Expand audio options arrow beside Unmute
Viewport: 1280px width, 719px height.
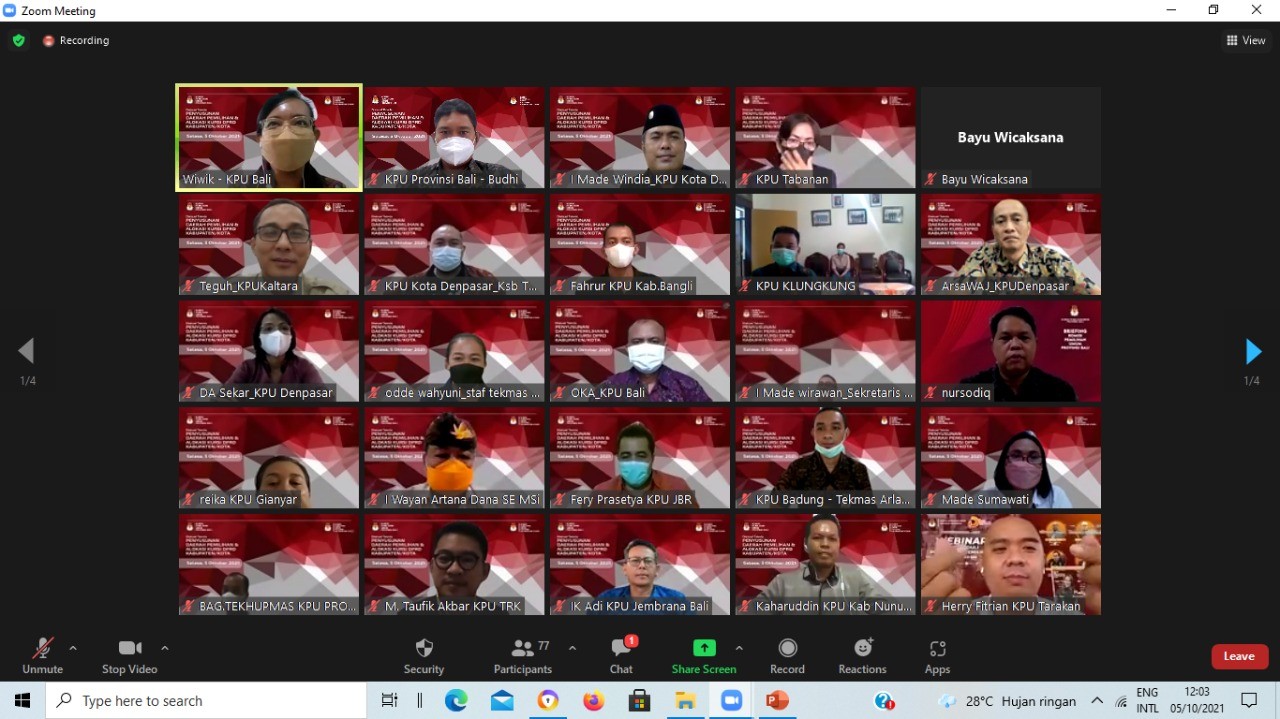click(x=73, y=648)
